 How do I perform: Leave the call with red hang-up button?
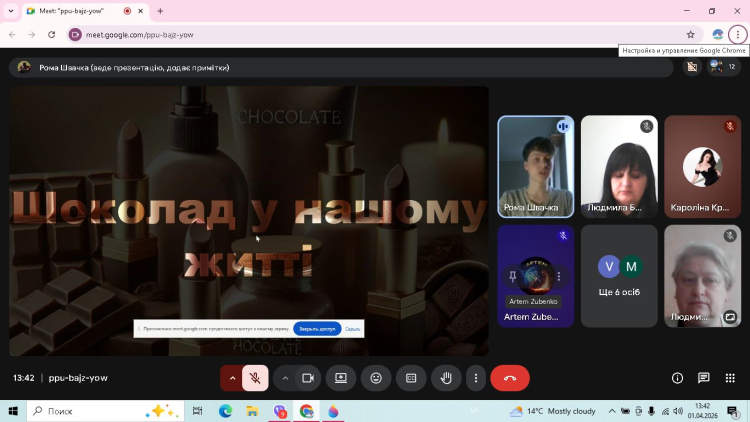(x=510, y=378)
